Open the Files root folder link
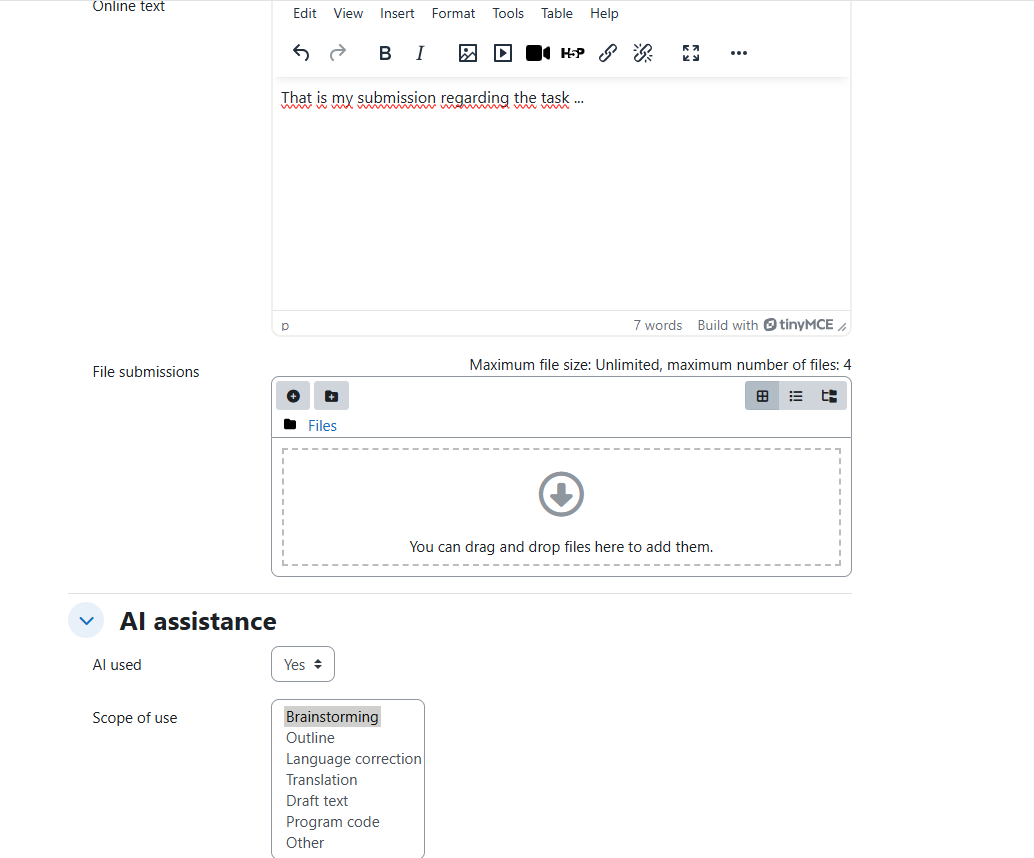The image size is (1034, 858). [x=322, y=425]
